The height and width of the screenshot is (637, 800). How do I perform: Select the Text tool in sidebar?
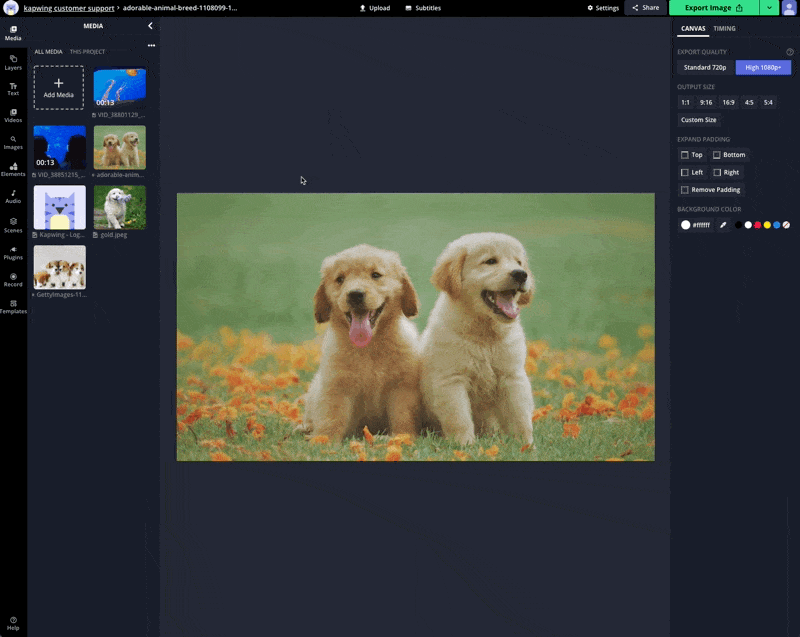coord(13,89)
